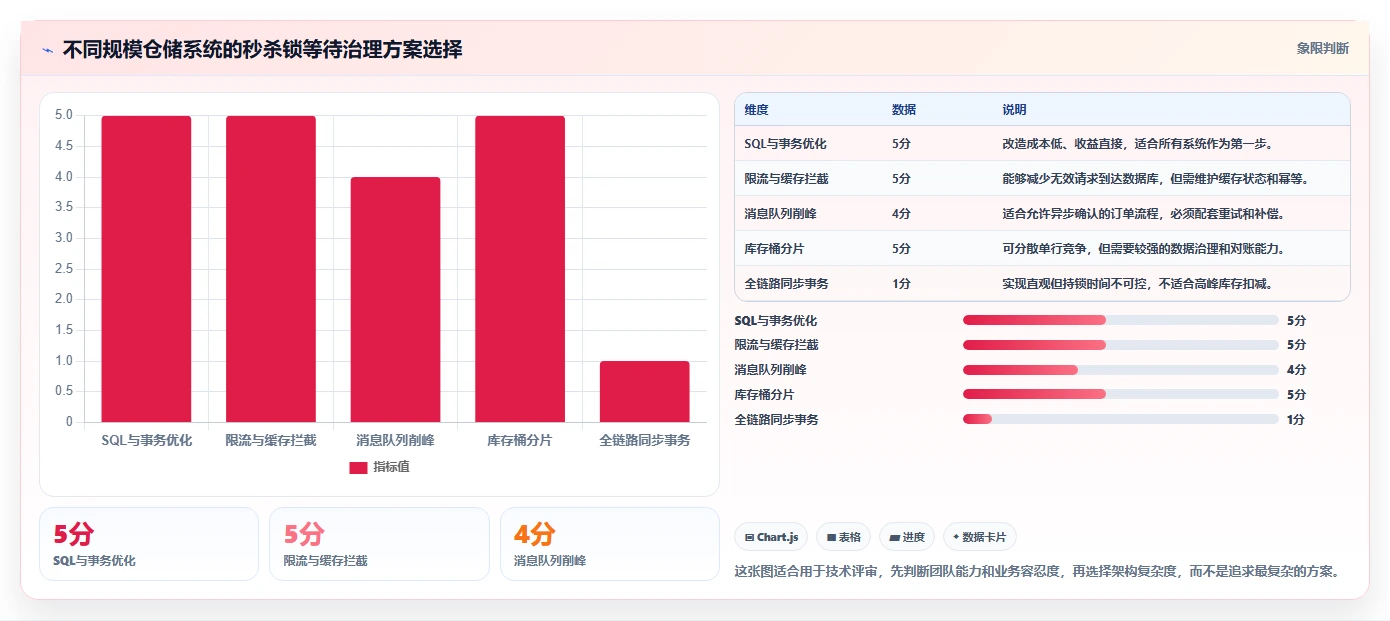This screenshot has height=621, width=1390.
Task: Click the 全链路同步事务 progress bar
Action: click(1120, 420)
